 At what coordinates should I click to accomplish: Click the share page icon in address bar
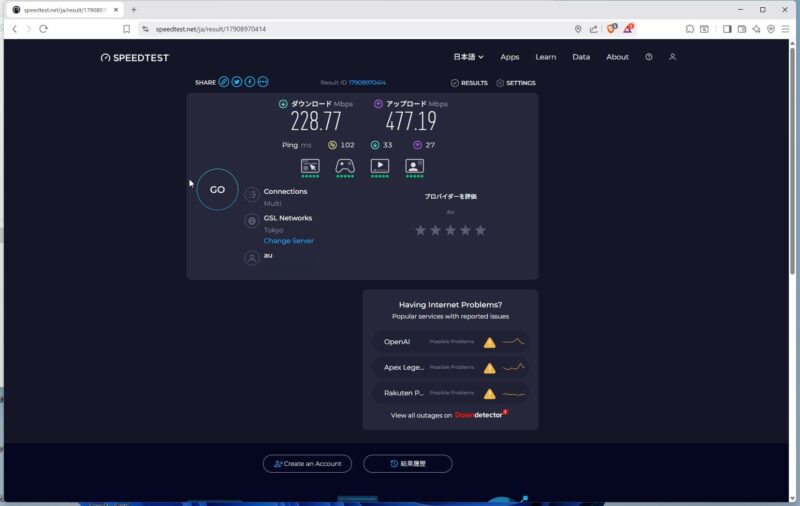tap(593, 29)
